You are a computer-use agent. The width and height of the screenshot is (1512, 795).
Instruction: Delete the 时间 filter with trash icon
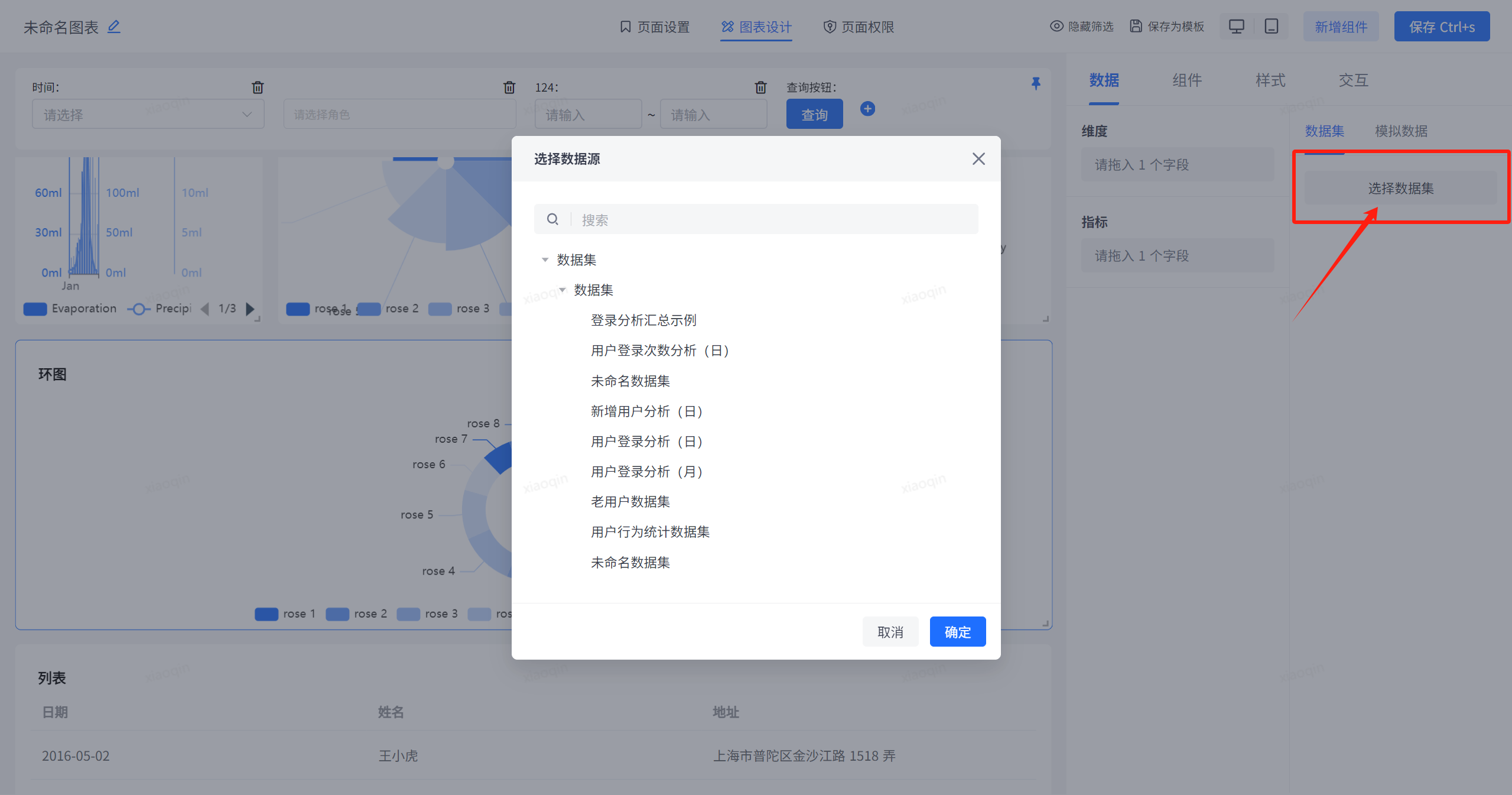(258, 87)
